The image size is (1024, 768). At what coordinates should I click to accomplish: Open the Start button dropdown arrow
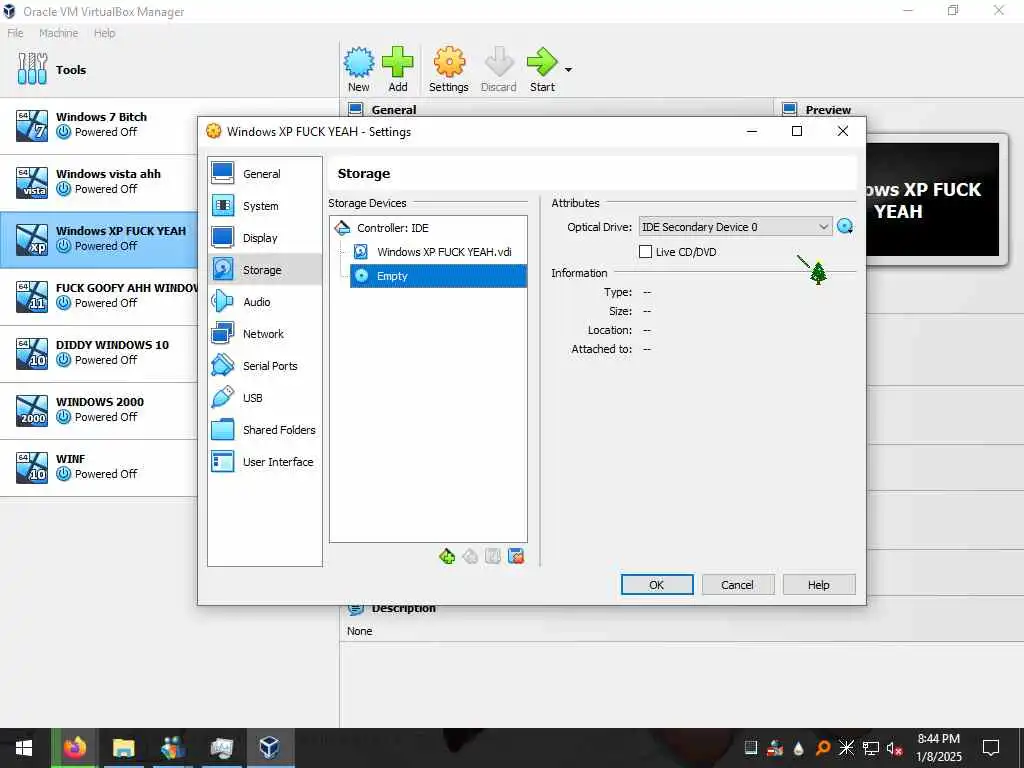568,69
